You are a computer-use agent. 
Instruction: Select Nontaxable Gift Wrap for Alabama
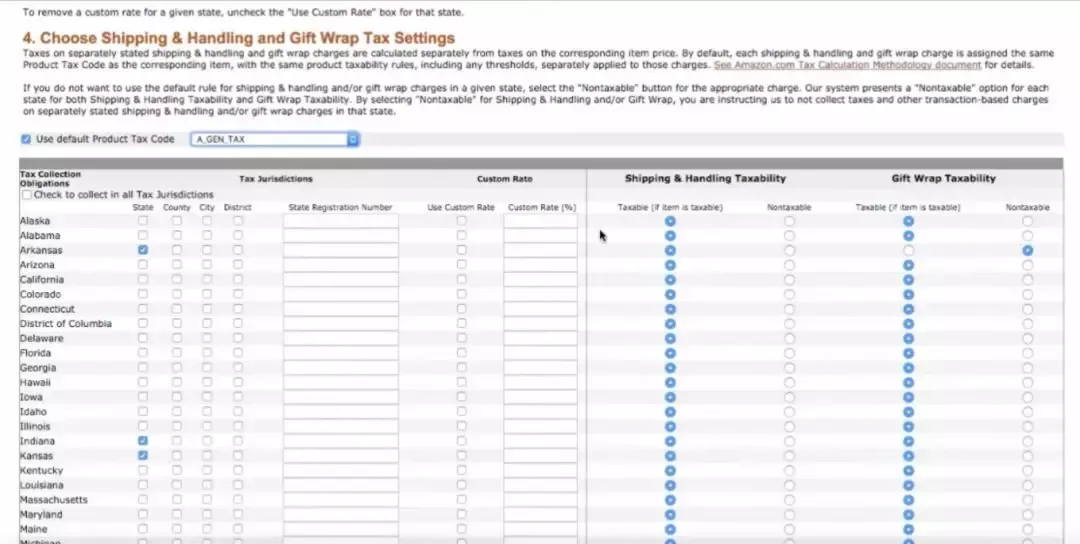tap(1028, 236)
